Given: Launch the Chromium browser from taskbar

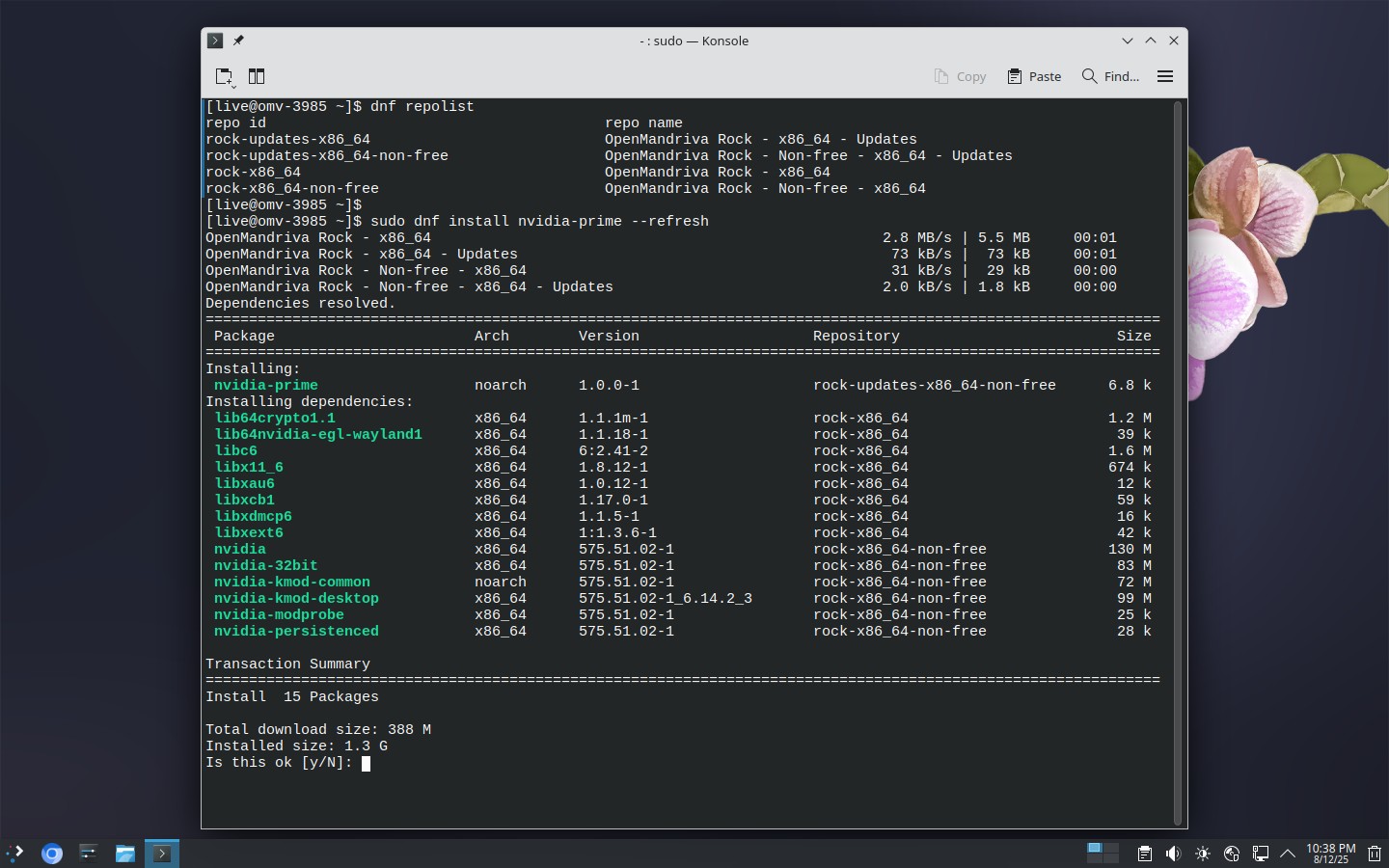Looking at the screenshot, I should coord(52,854).
